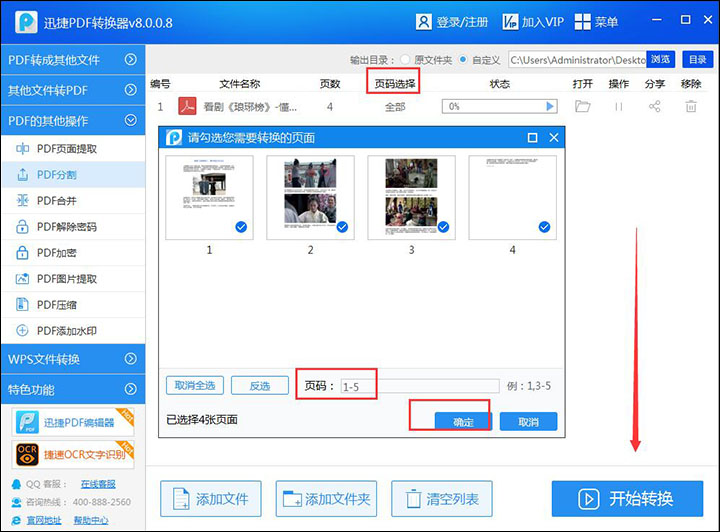This screenshot has height=532, width=720.
Task: Pause conversion via the 操作 pause icon
Action: [x=619, y=106]
